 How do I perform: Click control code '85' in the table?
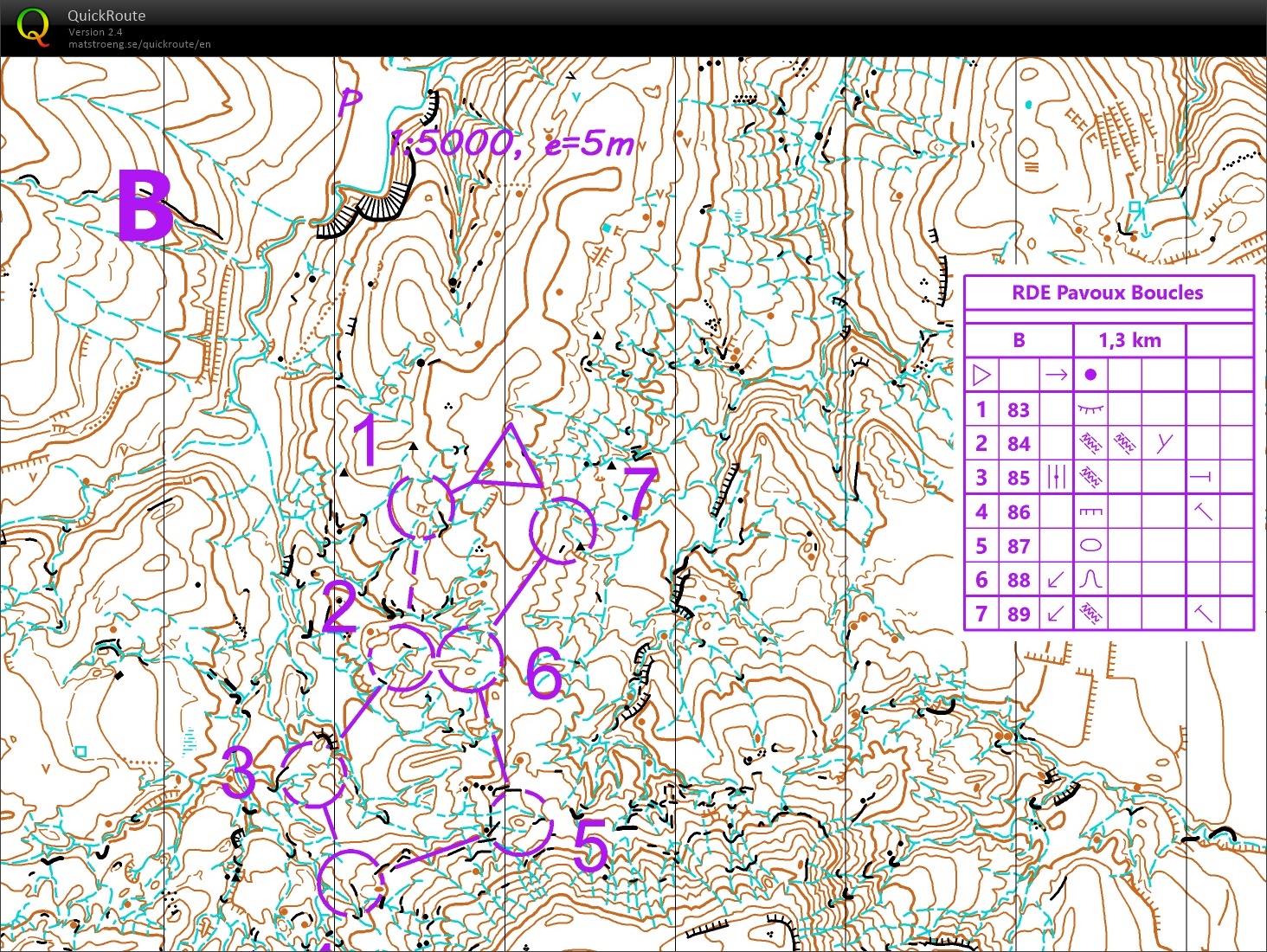click(x=1019, y=478)
